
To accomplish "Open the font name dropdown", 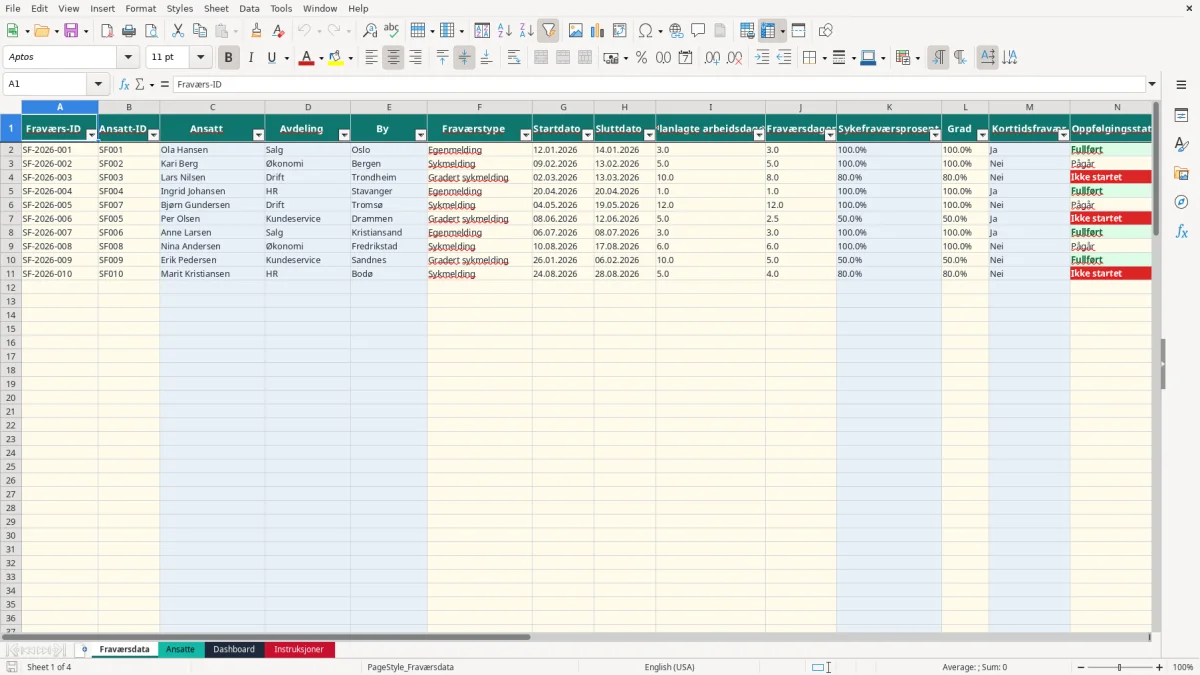I will 128,58.
